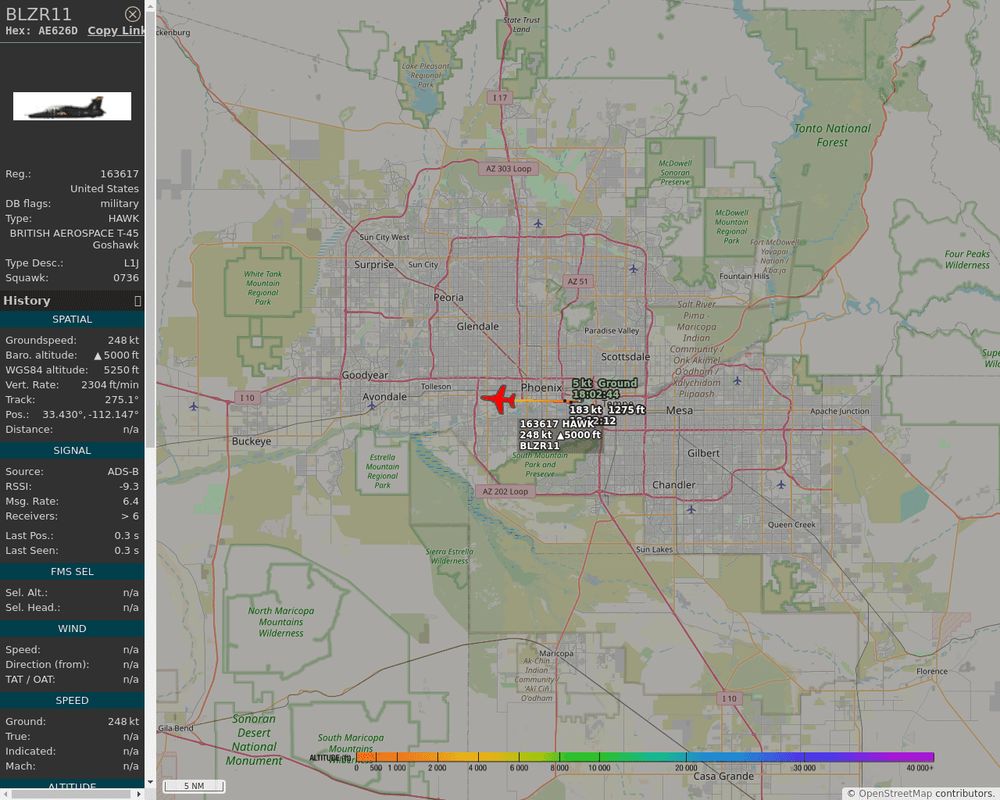This screenshot has width=1000, height=800.
Task: Select the red BLZR11 aircraft icon on map
Action: [498, 400]
